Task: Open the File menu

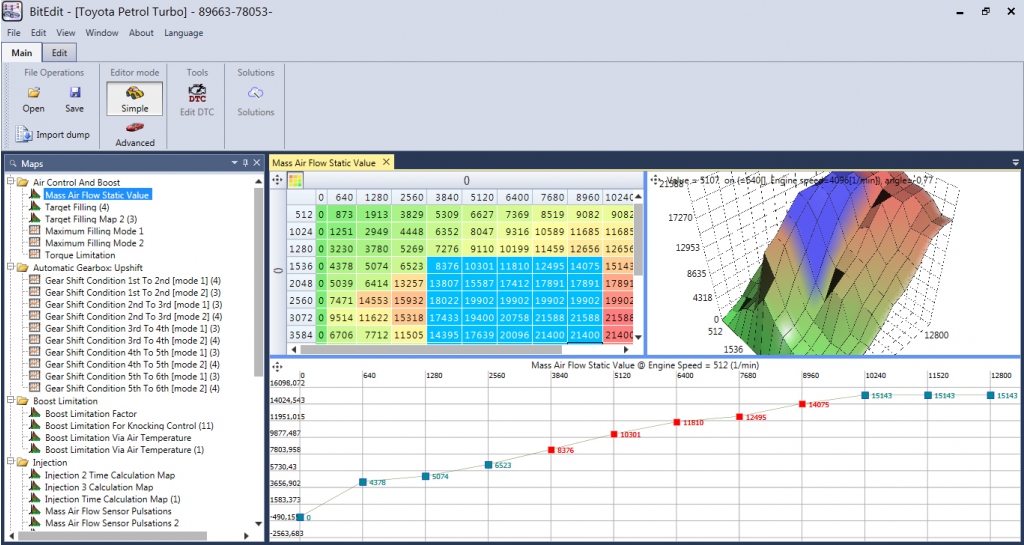Action: click(14, 33)
